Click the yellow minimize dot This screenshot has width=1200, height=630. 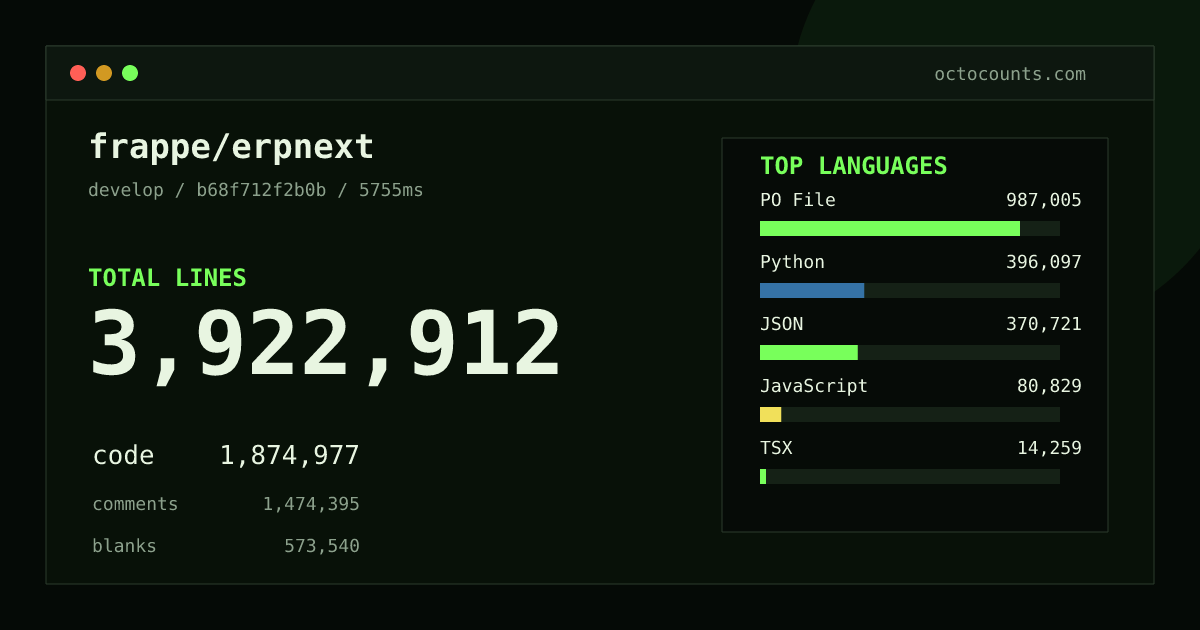click(104, 73)
